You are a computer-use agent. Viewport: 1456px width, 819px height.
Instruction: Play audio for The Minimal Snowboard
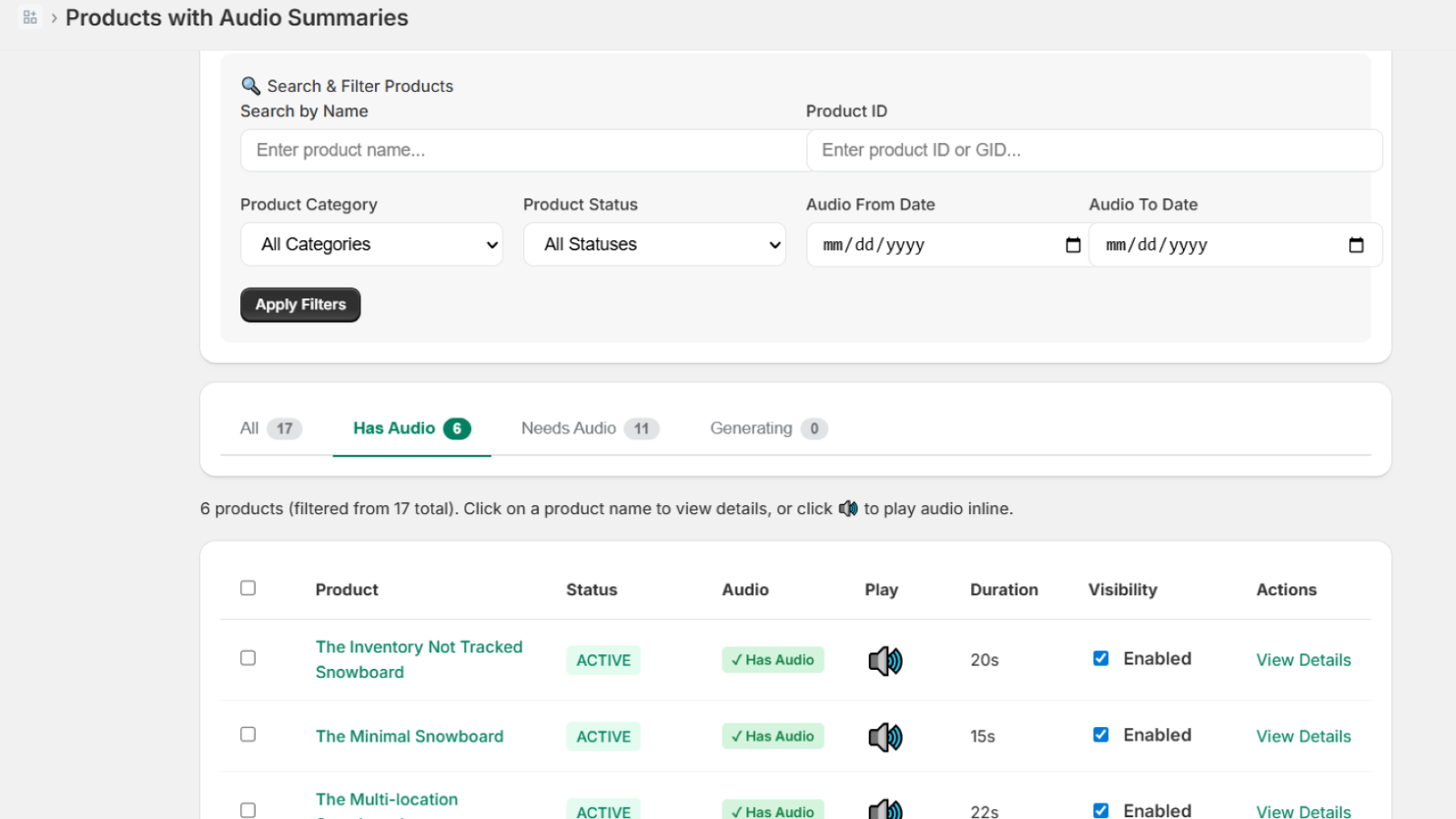tap(885, 737)
